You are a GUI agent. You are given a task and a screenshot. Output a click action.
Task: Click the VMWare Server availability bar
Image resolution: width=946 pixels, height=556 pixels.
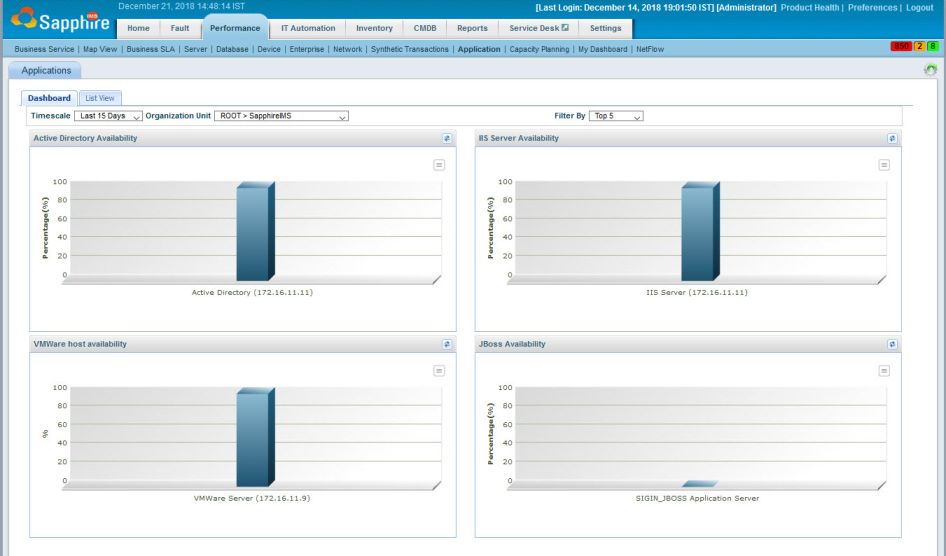pos(255,437)
